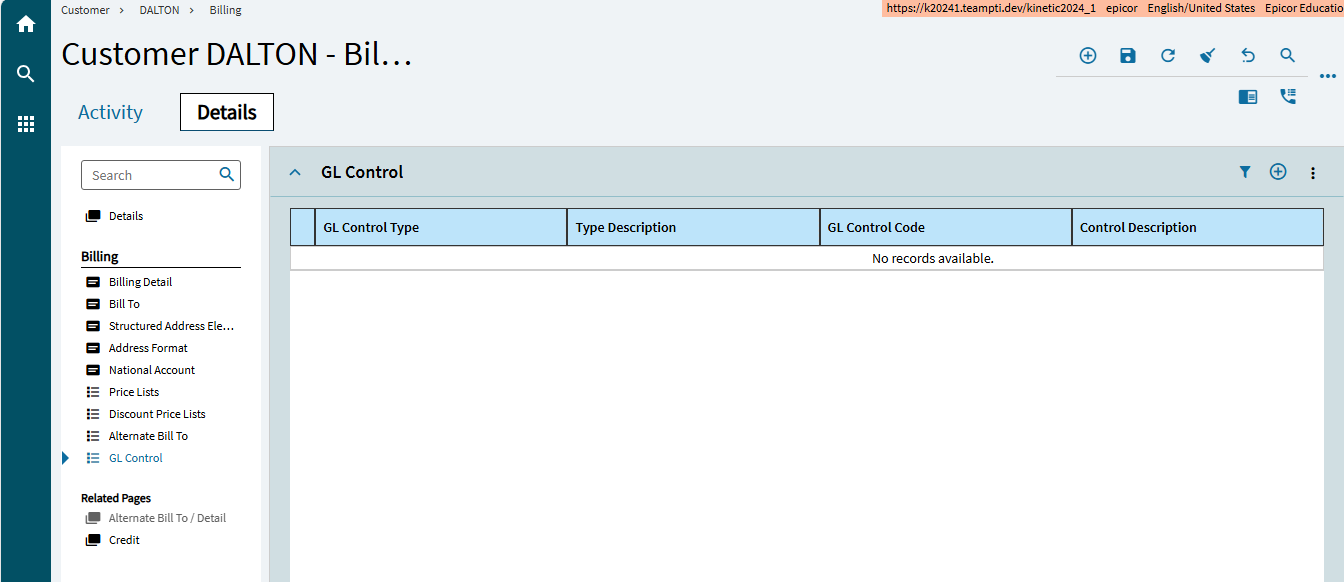Collapse the GL Control panel chevron
This screenshot has height=582, width=1344.
click(x=295, y=172)
